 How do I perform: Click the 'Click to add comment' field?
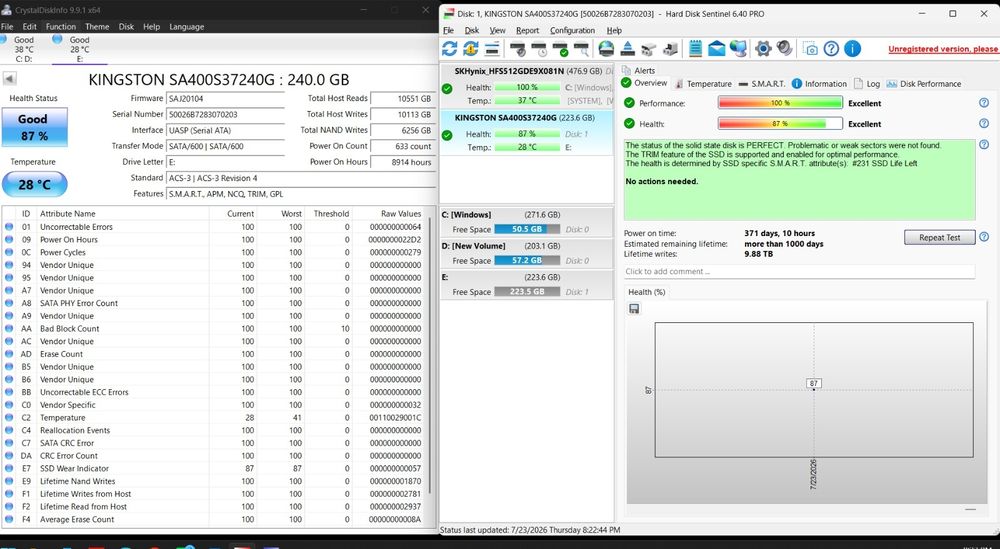click(x=799, y=271)
